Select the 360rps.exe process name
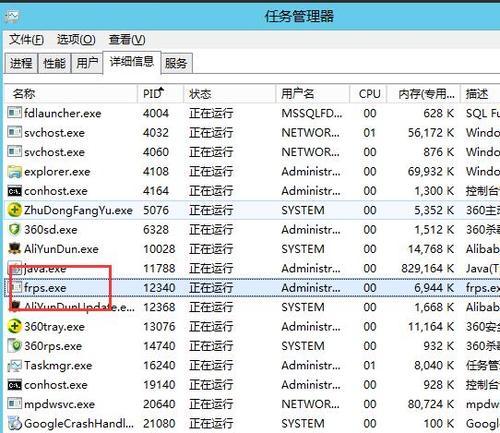 pos(53,346)
